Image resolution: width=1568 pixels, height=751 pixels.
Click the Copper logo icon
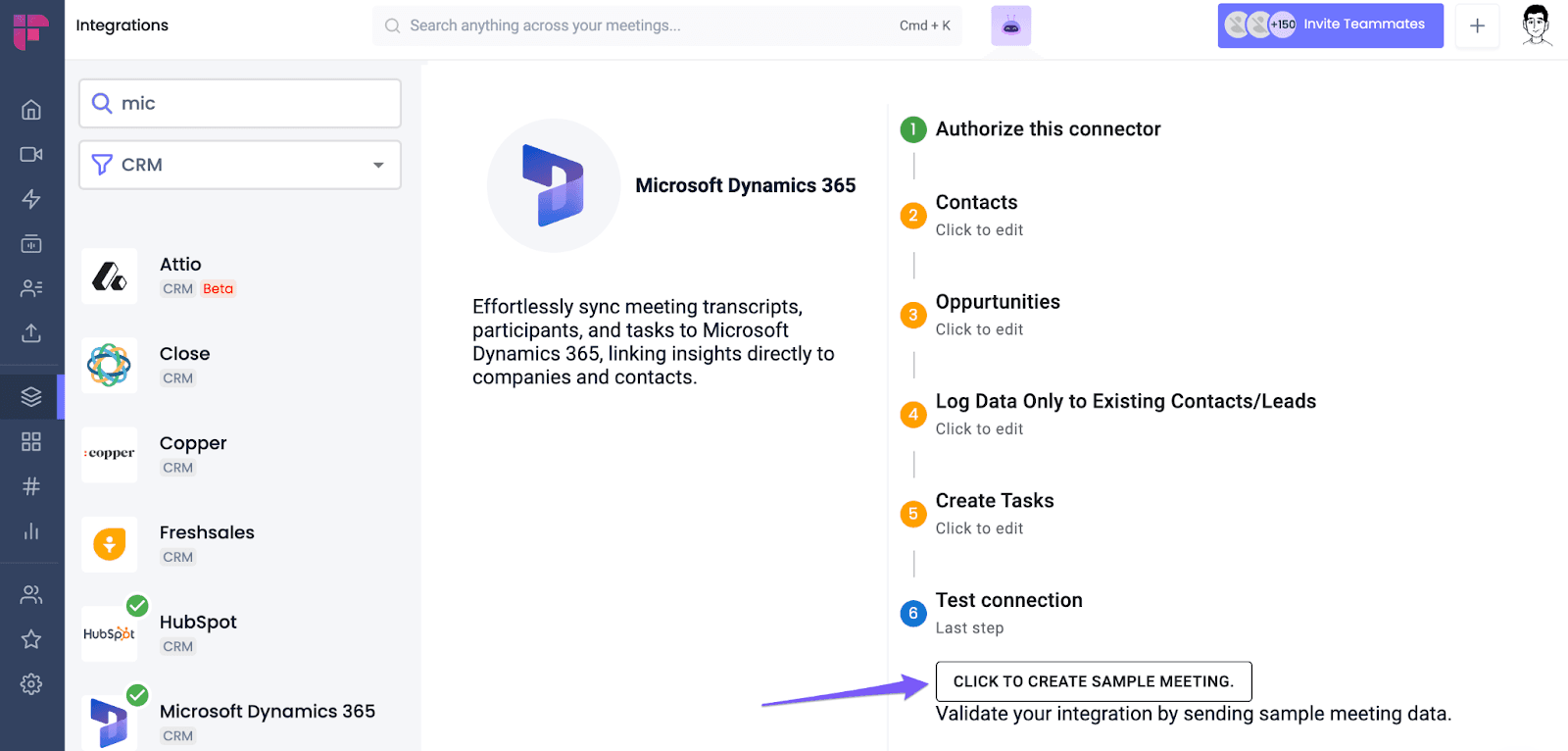tap(109, 454)
